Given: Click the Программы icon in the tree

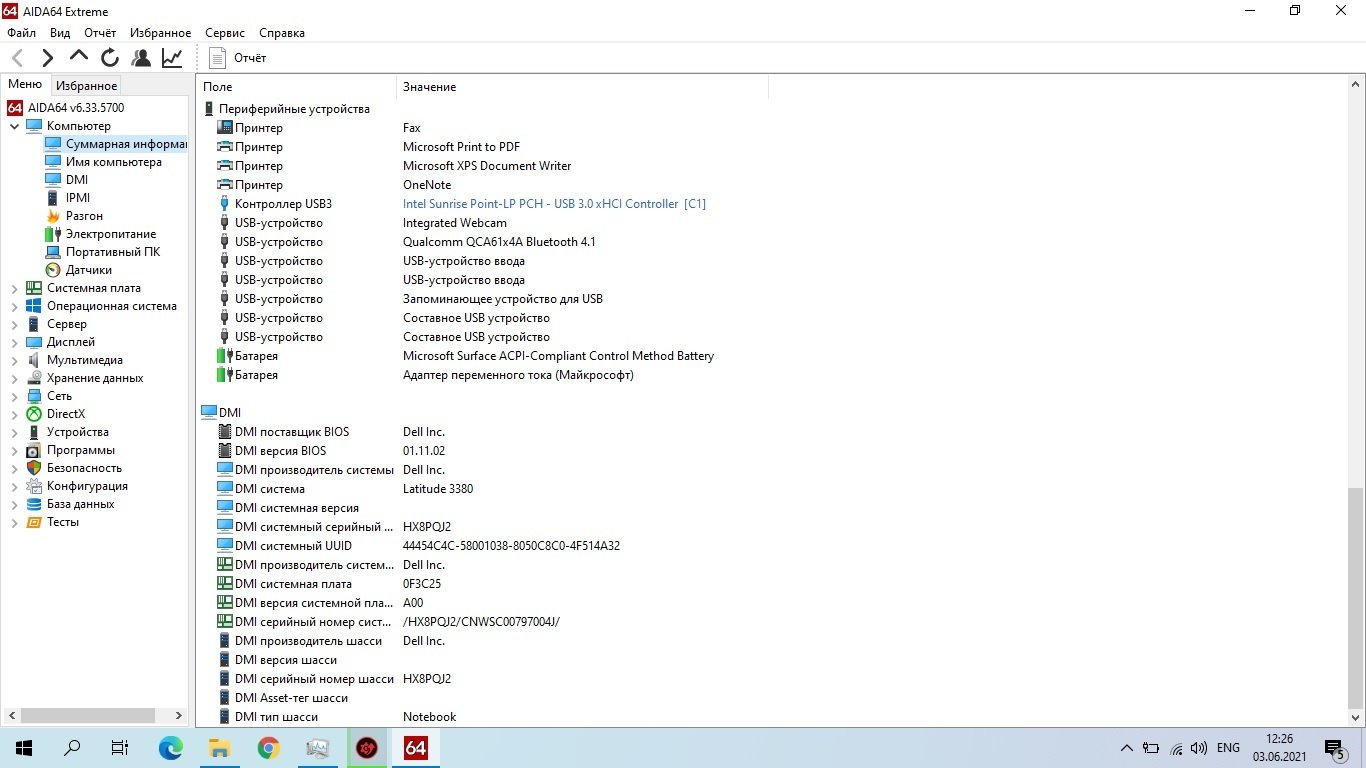Looking at the screenshot, I should (34, 450).
